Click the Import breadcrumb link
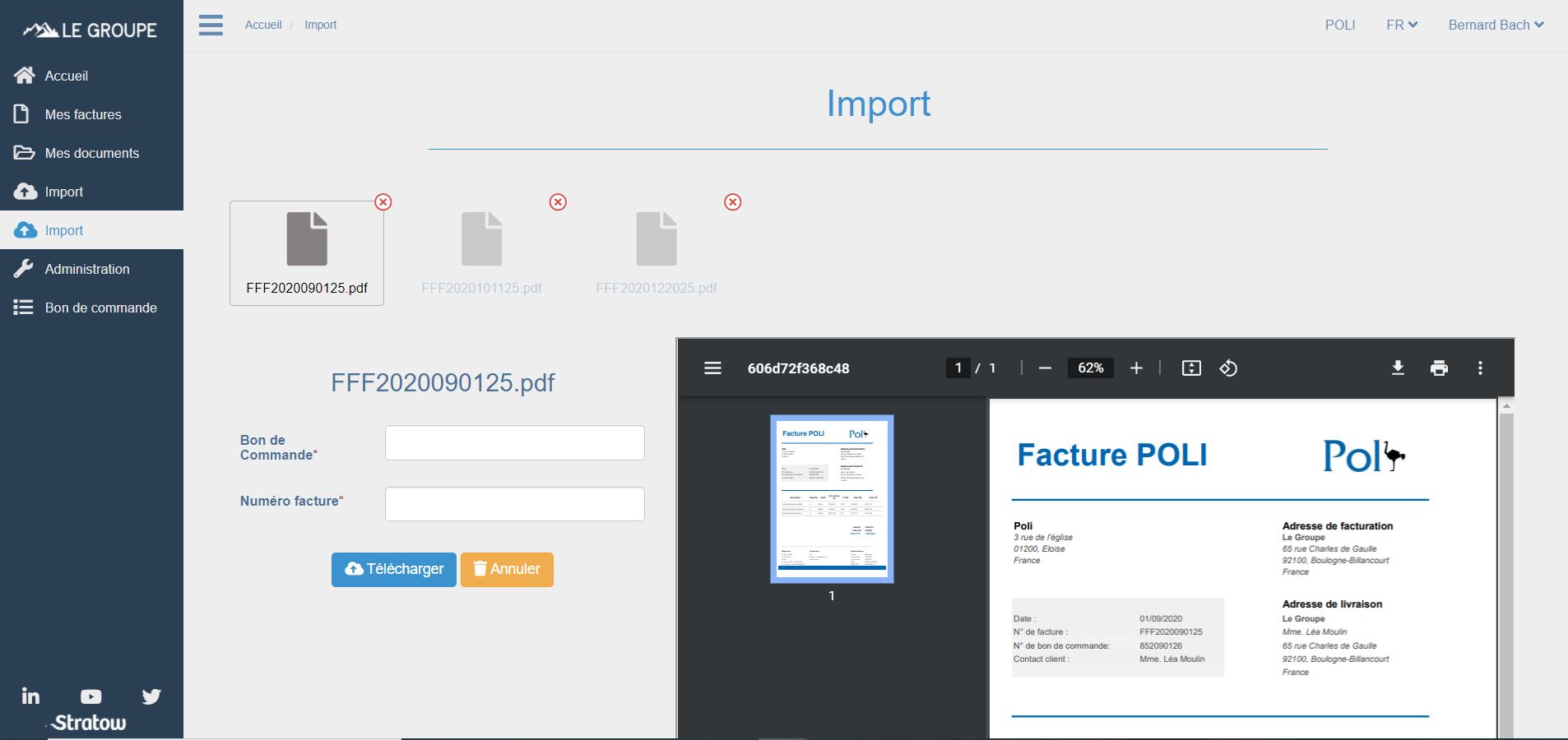 pyautogui.click(x=320, y=25)
